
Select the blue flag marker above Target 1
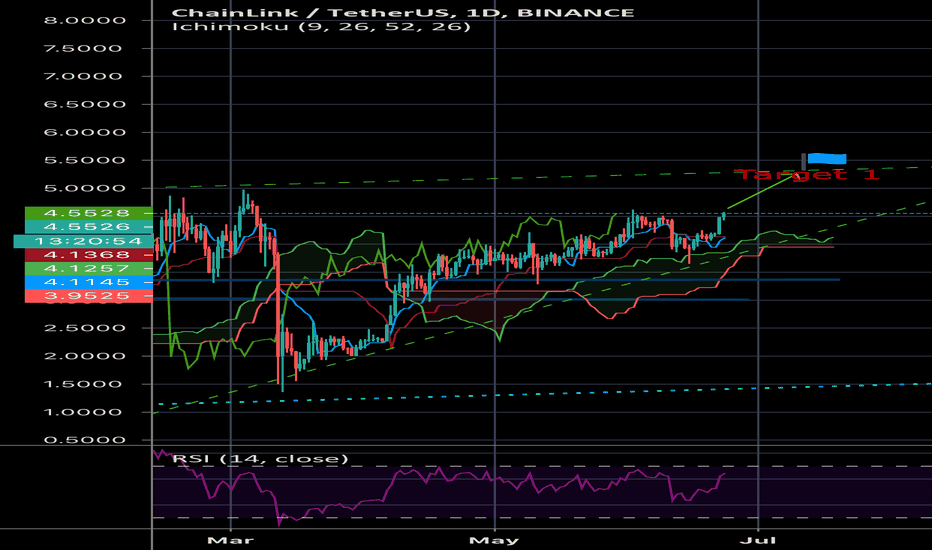pos(826,158)
